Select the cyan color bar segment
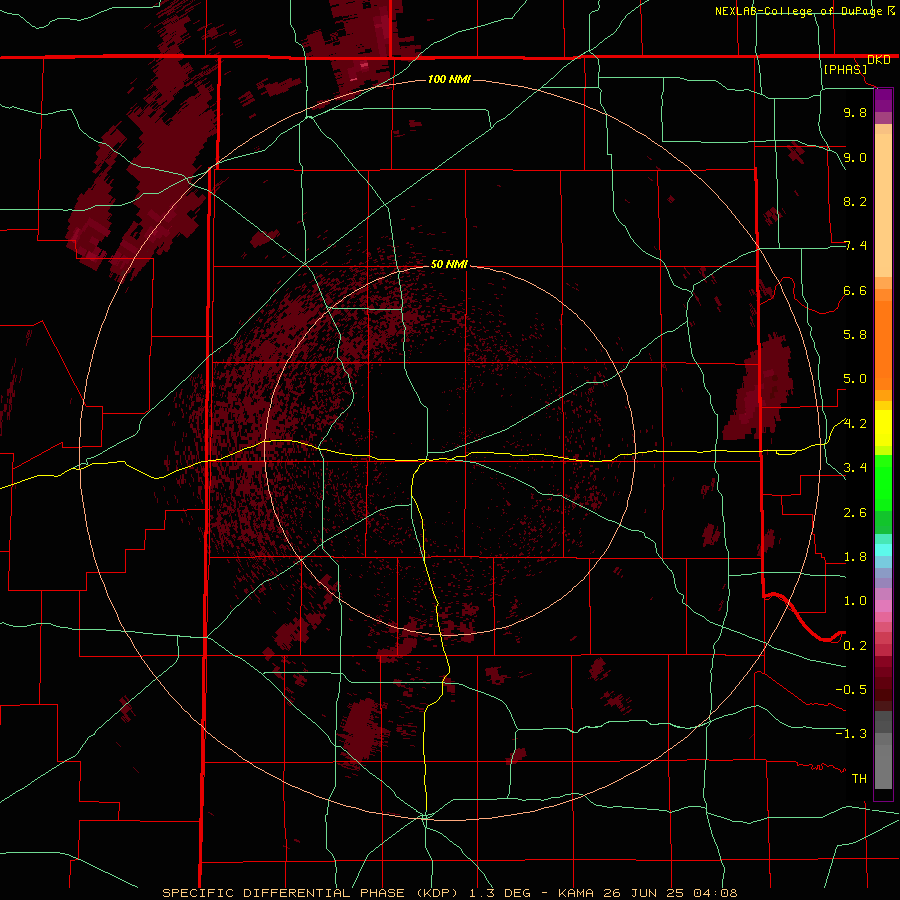Image resolution: width=900 pixels, height=900 pixels. (883, 550)
